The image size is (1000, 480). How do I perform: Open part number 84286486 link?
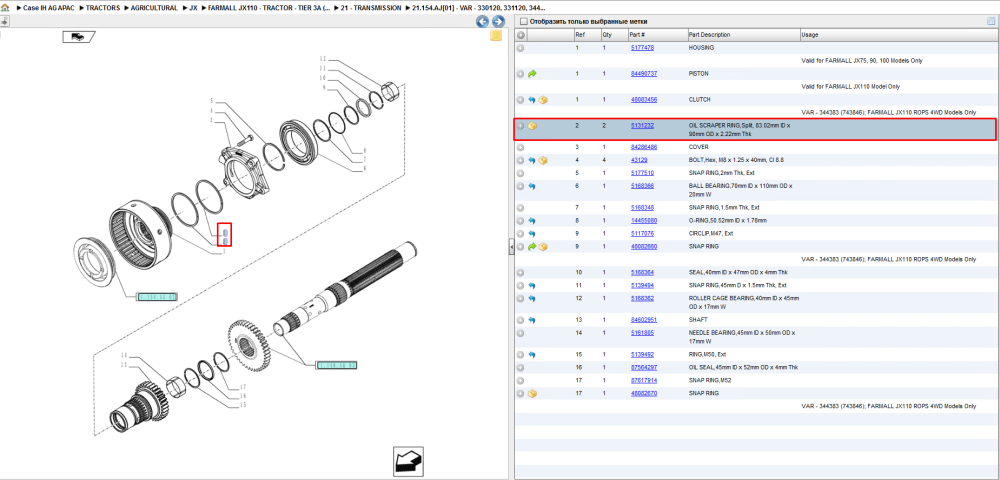point(644,147)
